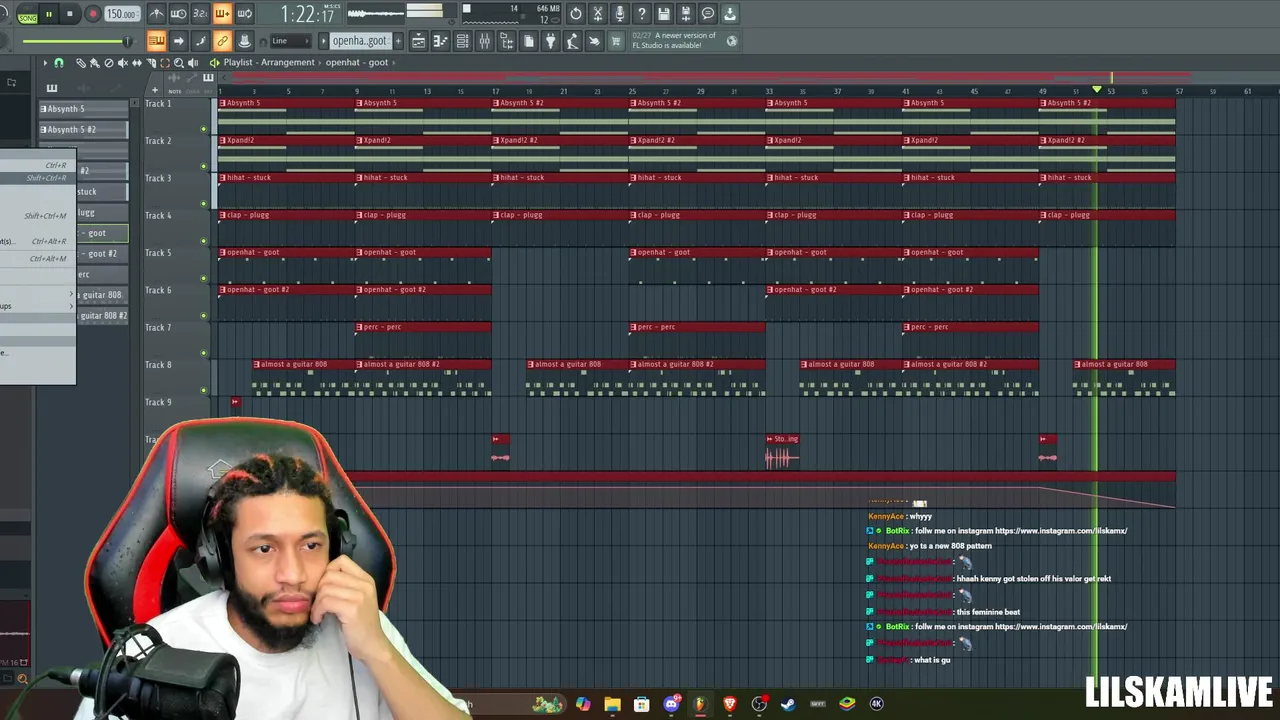Click 'Playlist - Arrangement' breadcrumb
The width and height of the screenshot is (1280, 720).
pyautogui.click(x=269, y=62)
